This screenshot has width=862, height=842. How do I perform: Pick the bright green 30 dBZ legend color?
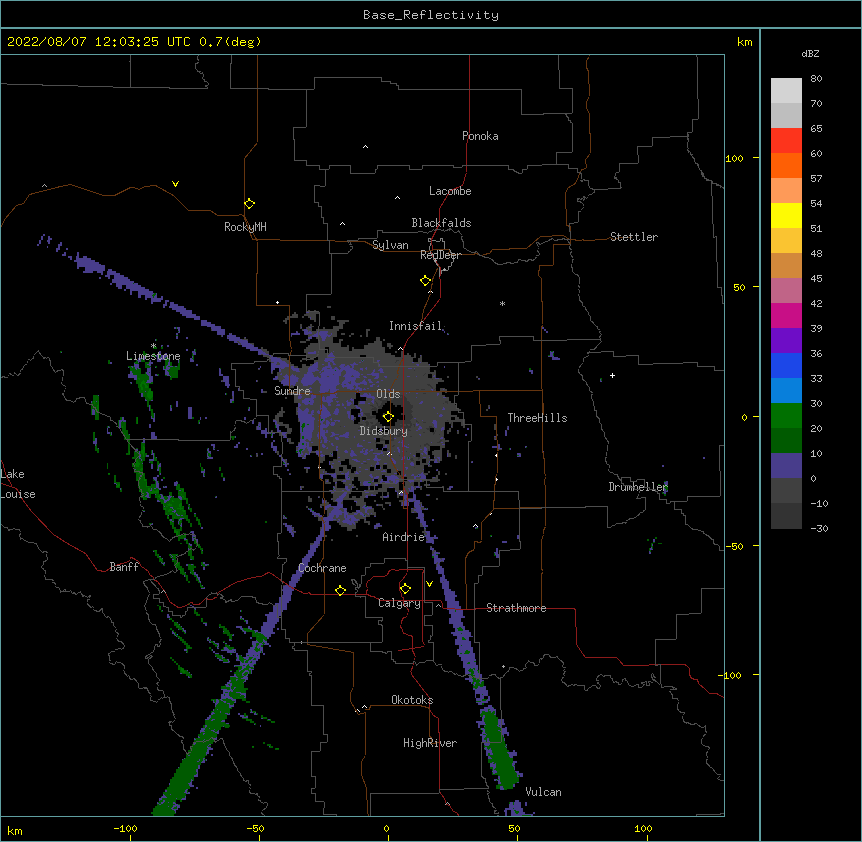pos(786,416)
